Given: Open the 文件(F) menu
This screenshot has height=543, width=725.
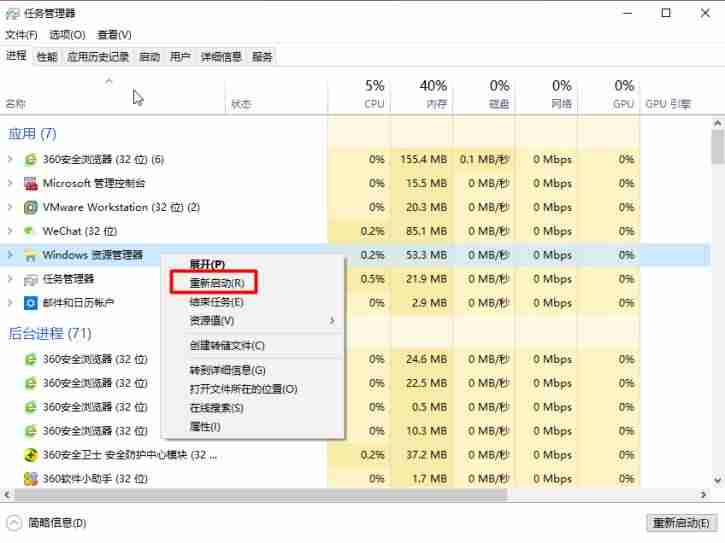Looking at the screenshot, I should coord(21,35).
